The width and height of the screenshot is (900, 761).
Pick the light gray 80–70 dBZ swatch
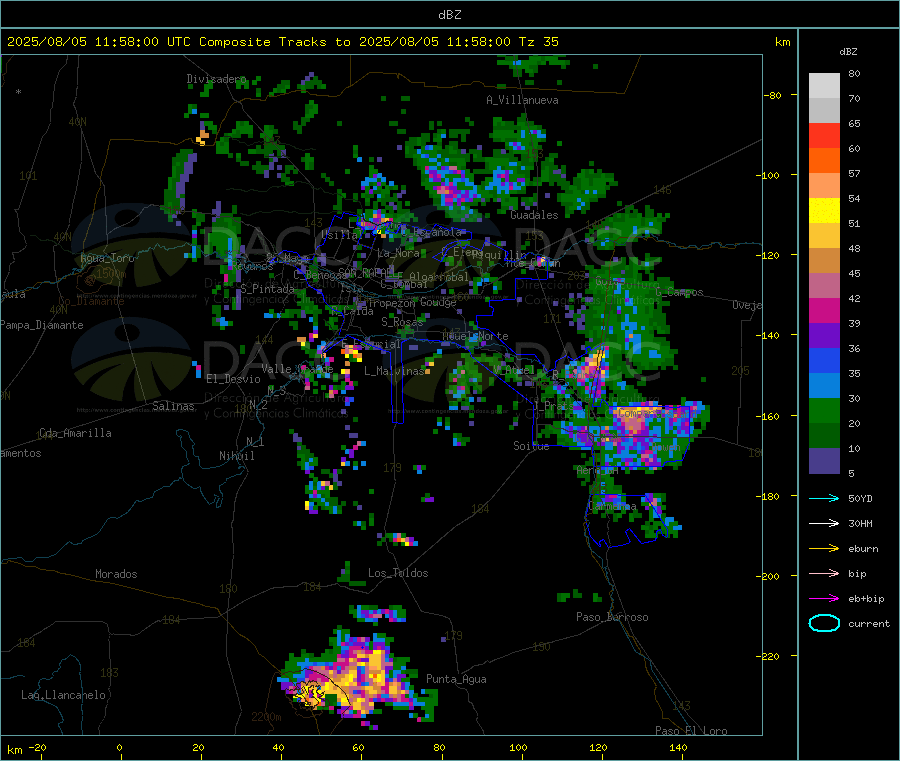(824, 86)
